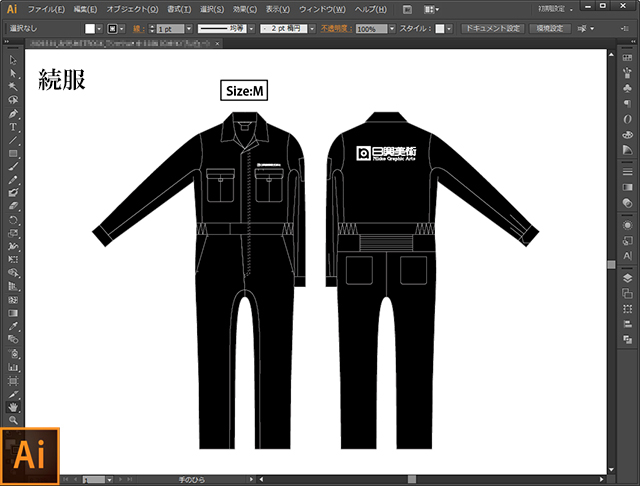Viewport: 640px width, 486px height.
Task: Open the オブジェクト(O) menu
Action: (x=132, y=9)
